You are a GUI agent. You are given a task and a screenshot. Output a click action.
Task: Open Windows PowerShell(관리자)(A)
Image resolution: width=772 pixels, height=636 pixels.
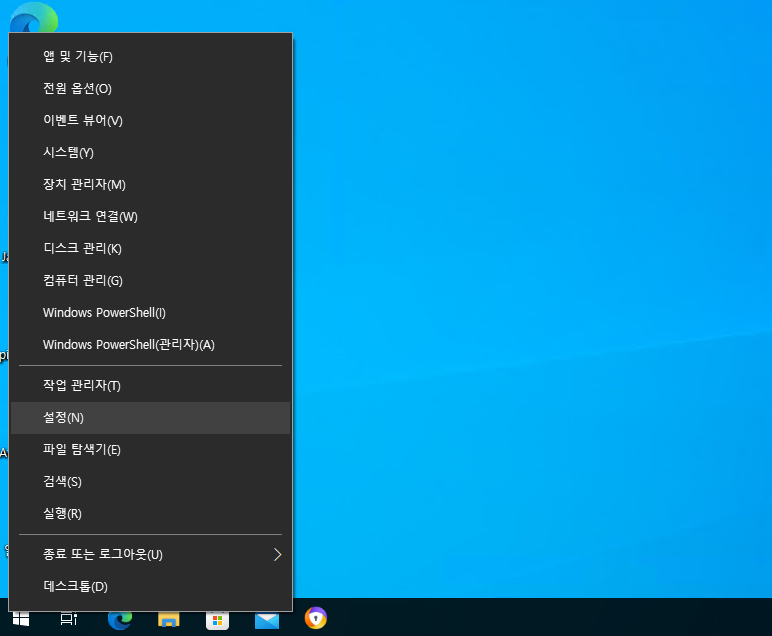128,344
